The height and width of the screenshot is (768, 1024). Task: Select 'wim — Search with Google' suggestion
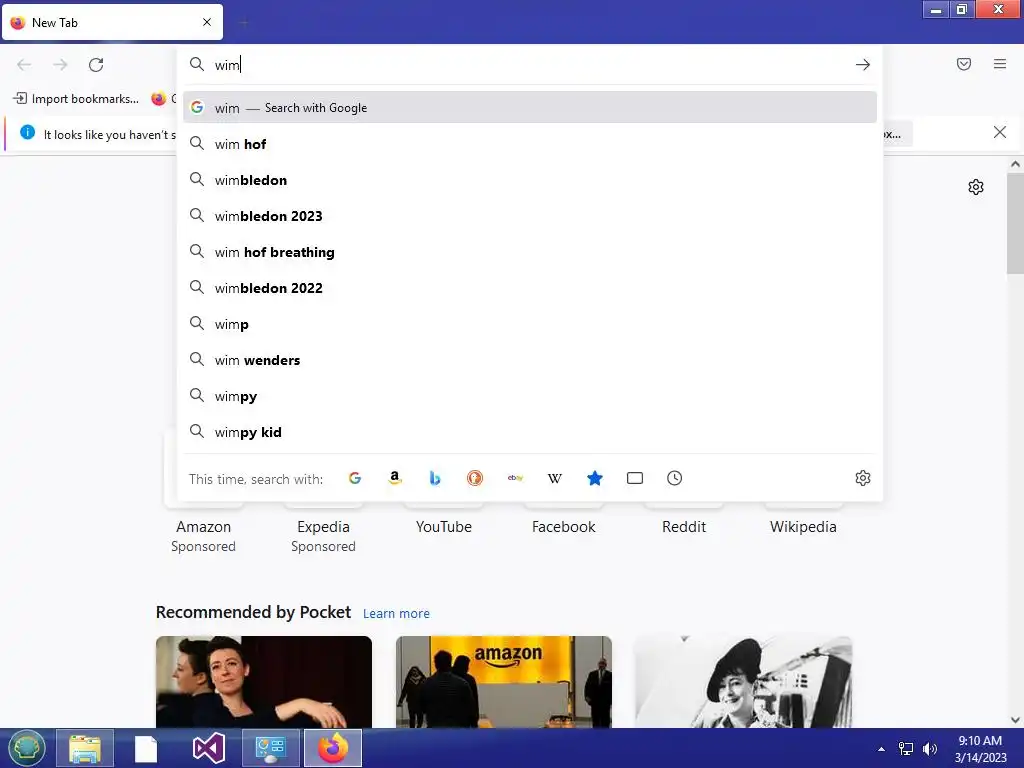530,108
